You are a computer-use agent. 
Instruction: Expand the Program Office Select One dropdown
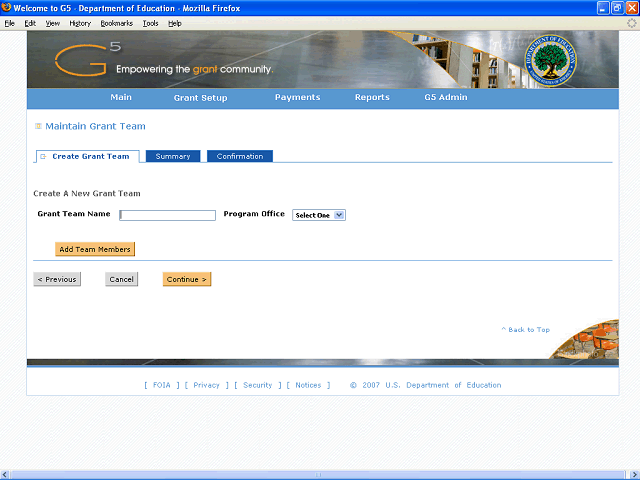[319, 215]
